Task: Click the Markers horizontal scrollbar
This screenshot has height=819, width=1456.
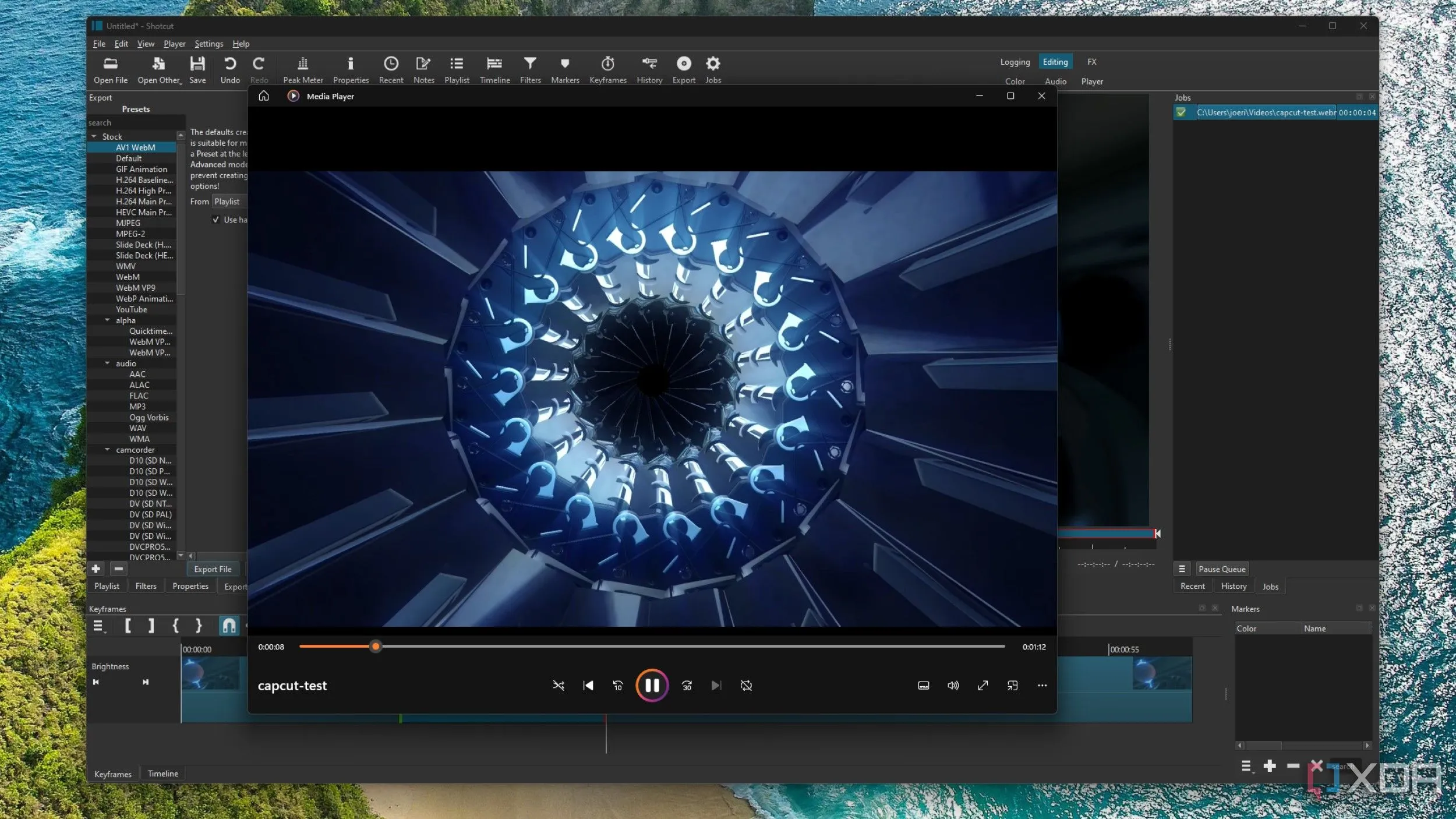Action: (x=1303, y=746)
